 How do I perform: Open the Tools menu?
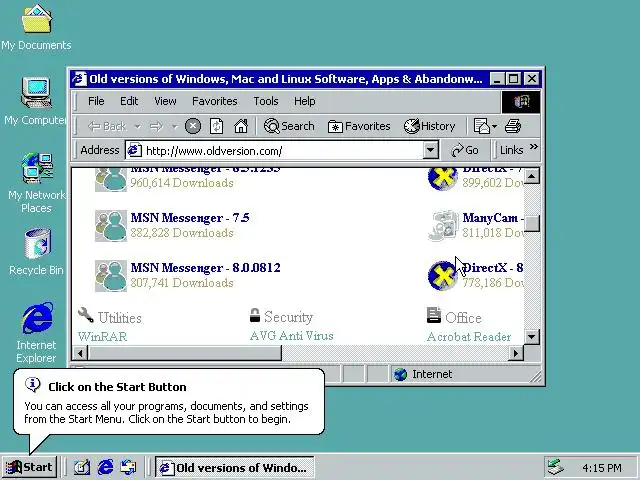(x=266, y=101)
